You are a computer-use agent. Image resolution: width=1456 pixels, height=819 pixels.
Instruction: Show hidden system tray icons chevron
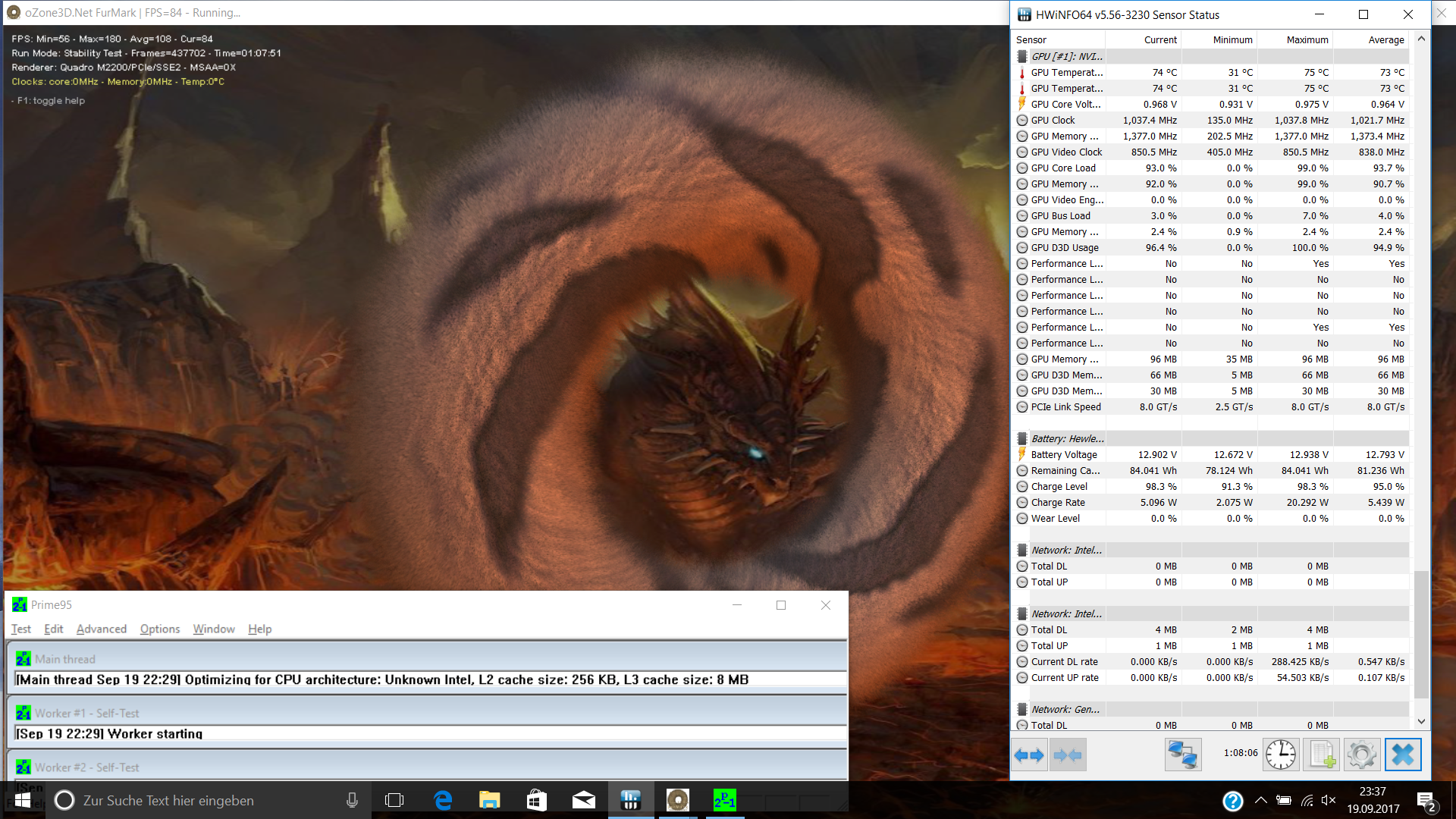click(1260, 800)
